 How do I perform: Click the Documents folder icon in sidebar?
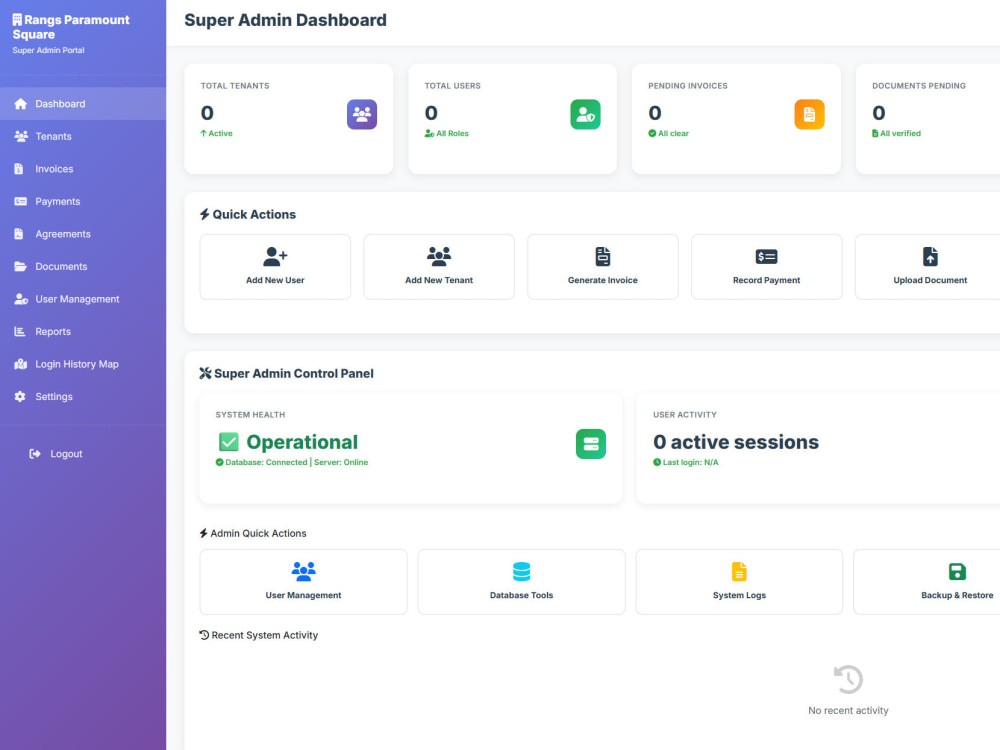point(20,267)
